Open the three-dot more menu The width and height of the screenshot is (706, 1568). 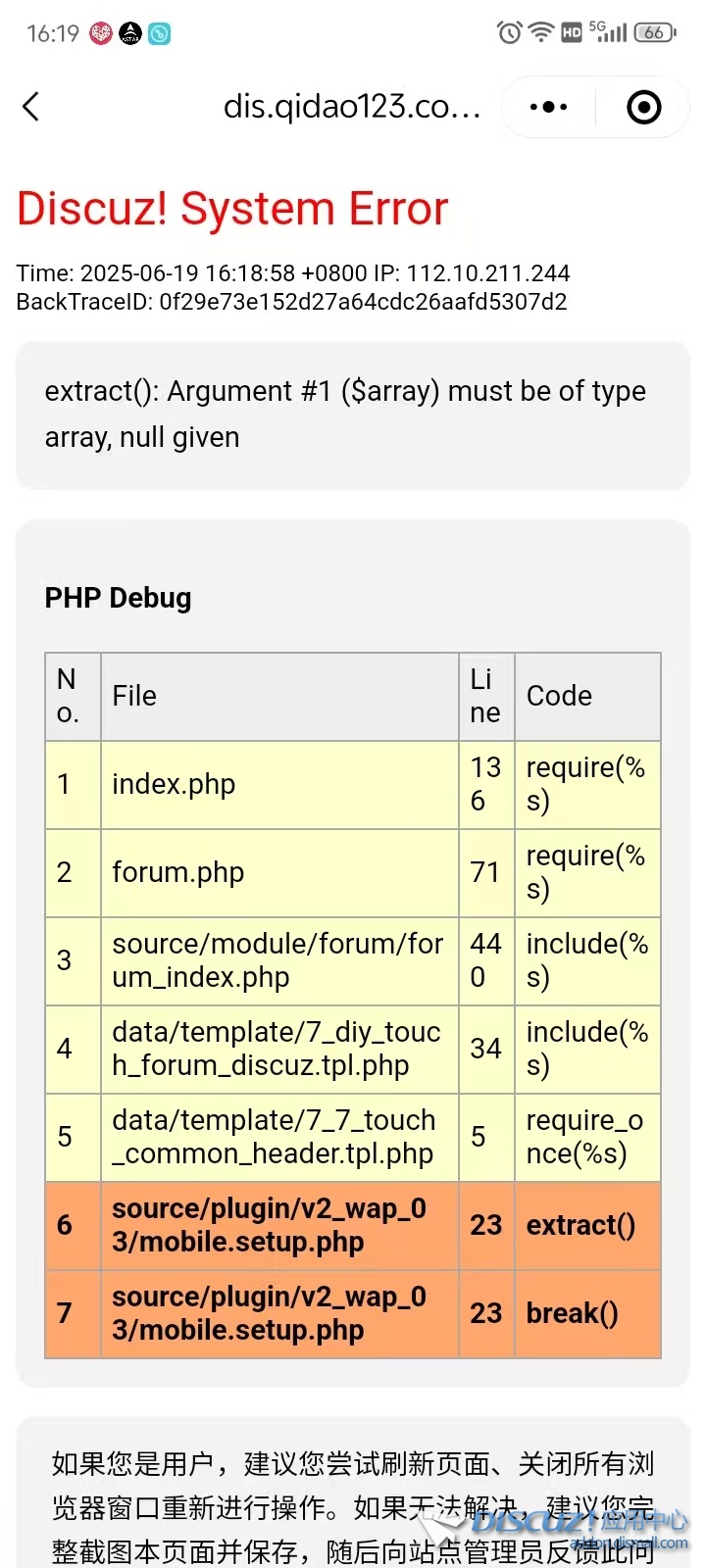[548, 107]
